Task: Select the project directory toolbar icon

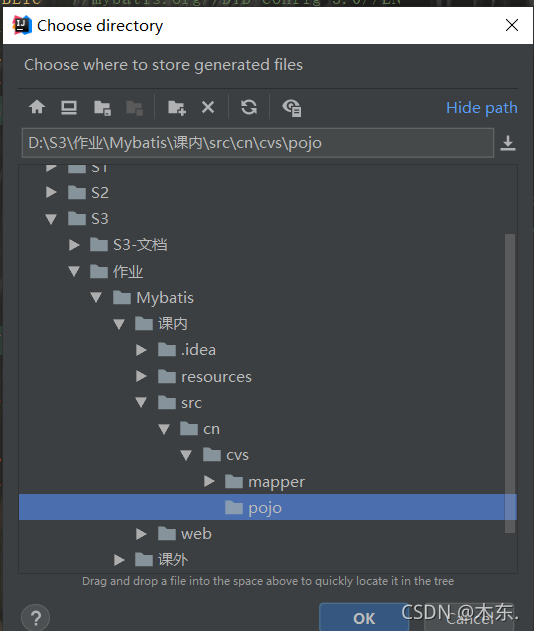Action: (x=102, y=108)
